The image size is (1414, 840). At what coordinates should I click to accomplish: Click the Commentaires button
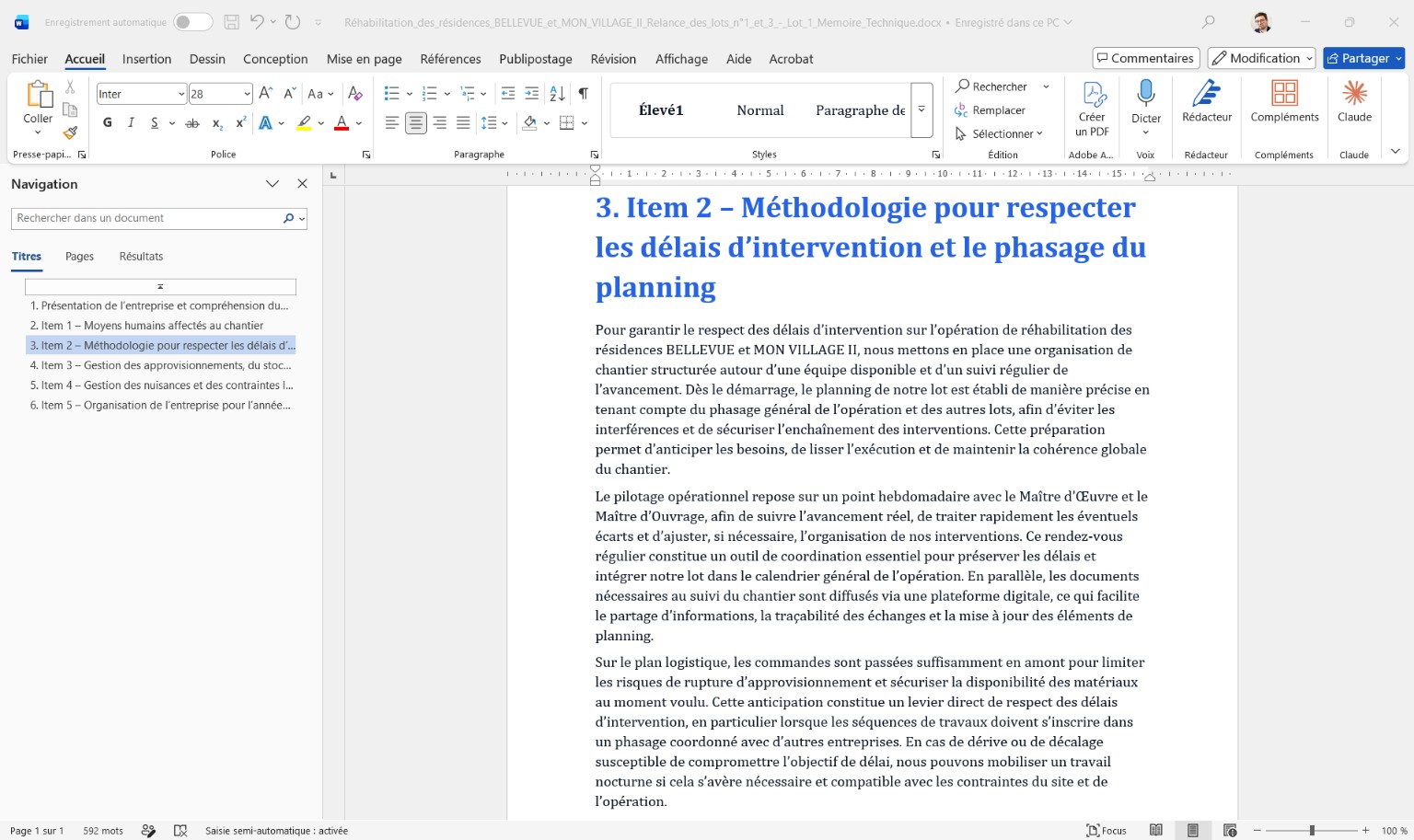click(1146, 58)
